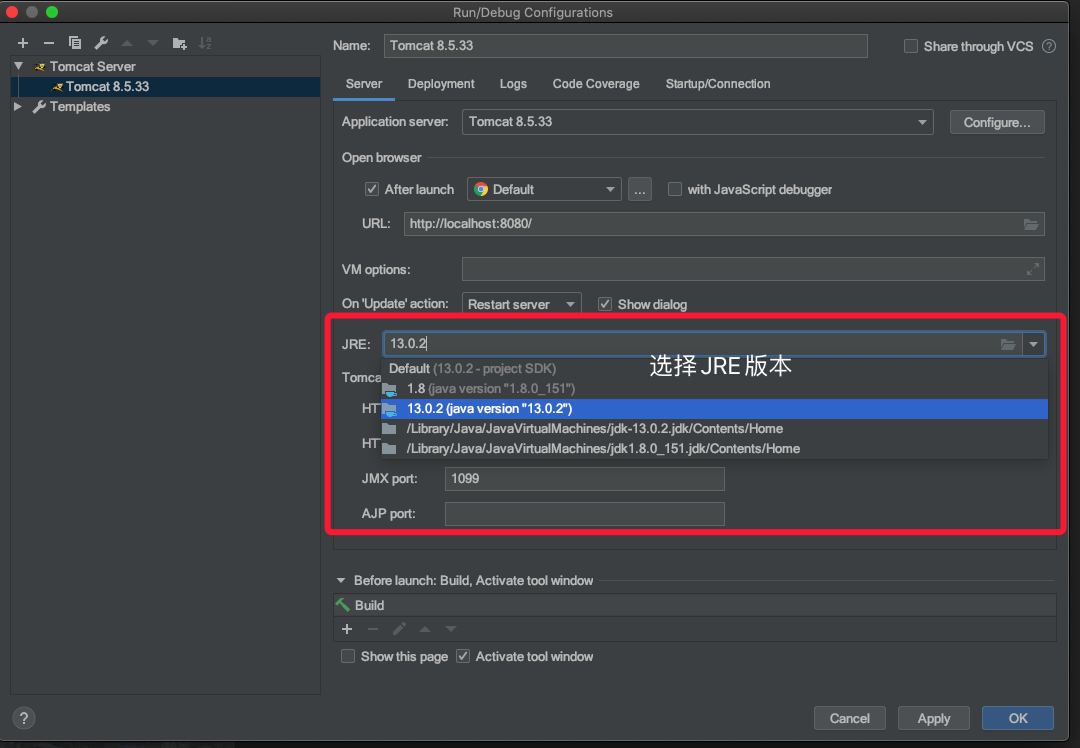Add a new configuration with the plus icon
1080x748 pixels.
pyautogui.click(x=23, y=43)
